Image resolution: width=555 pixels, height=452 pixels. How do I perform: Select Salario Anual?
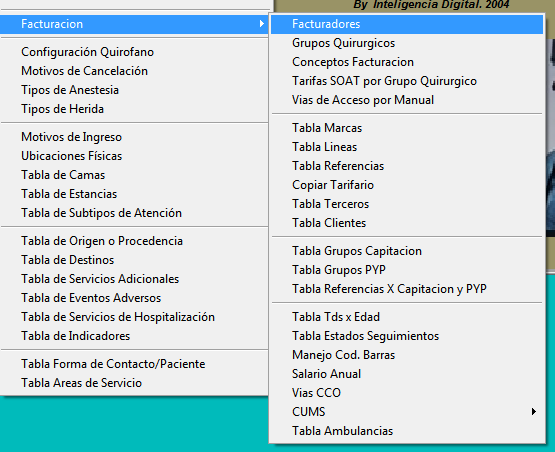coord(407,374)
